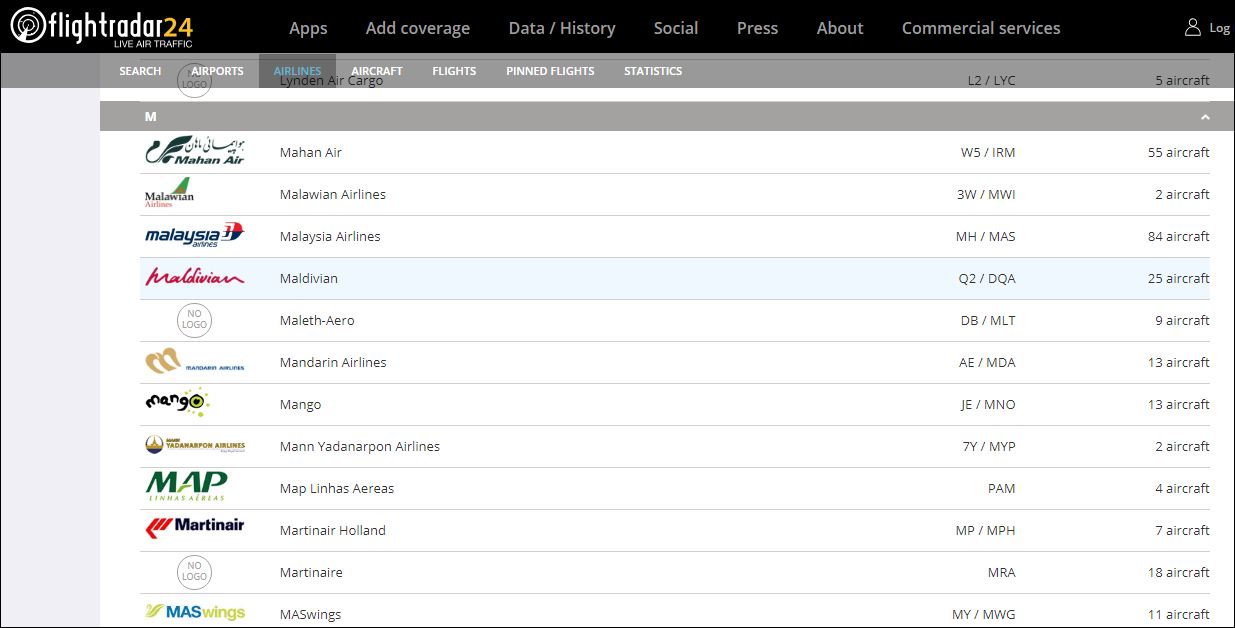
Task: Click the PAM code
Action: pos(1001,488)
